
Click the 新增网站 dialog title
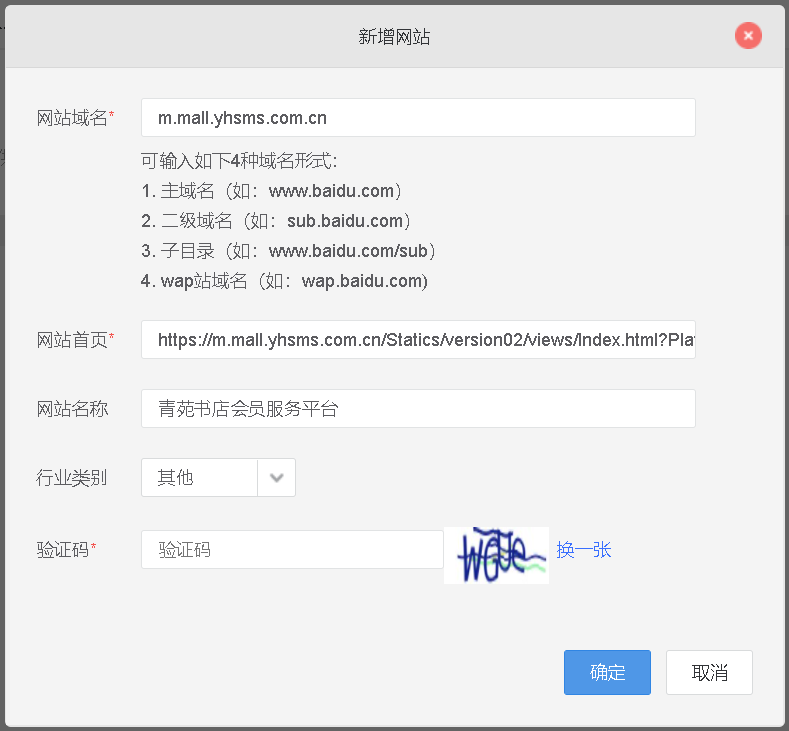(394, 38)
